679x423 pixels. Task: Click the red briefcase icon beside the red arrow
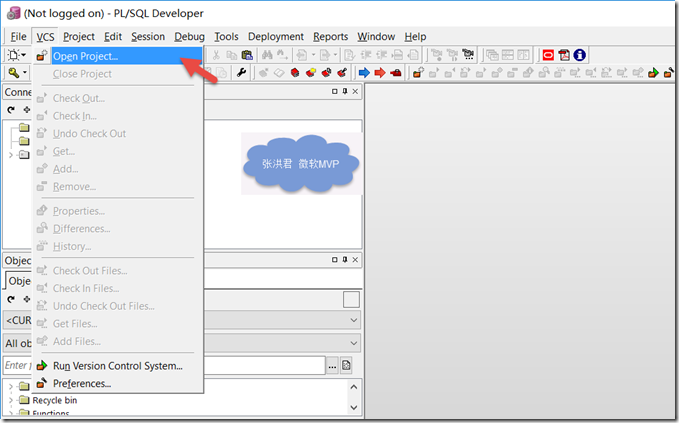[x=395, y=73]
